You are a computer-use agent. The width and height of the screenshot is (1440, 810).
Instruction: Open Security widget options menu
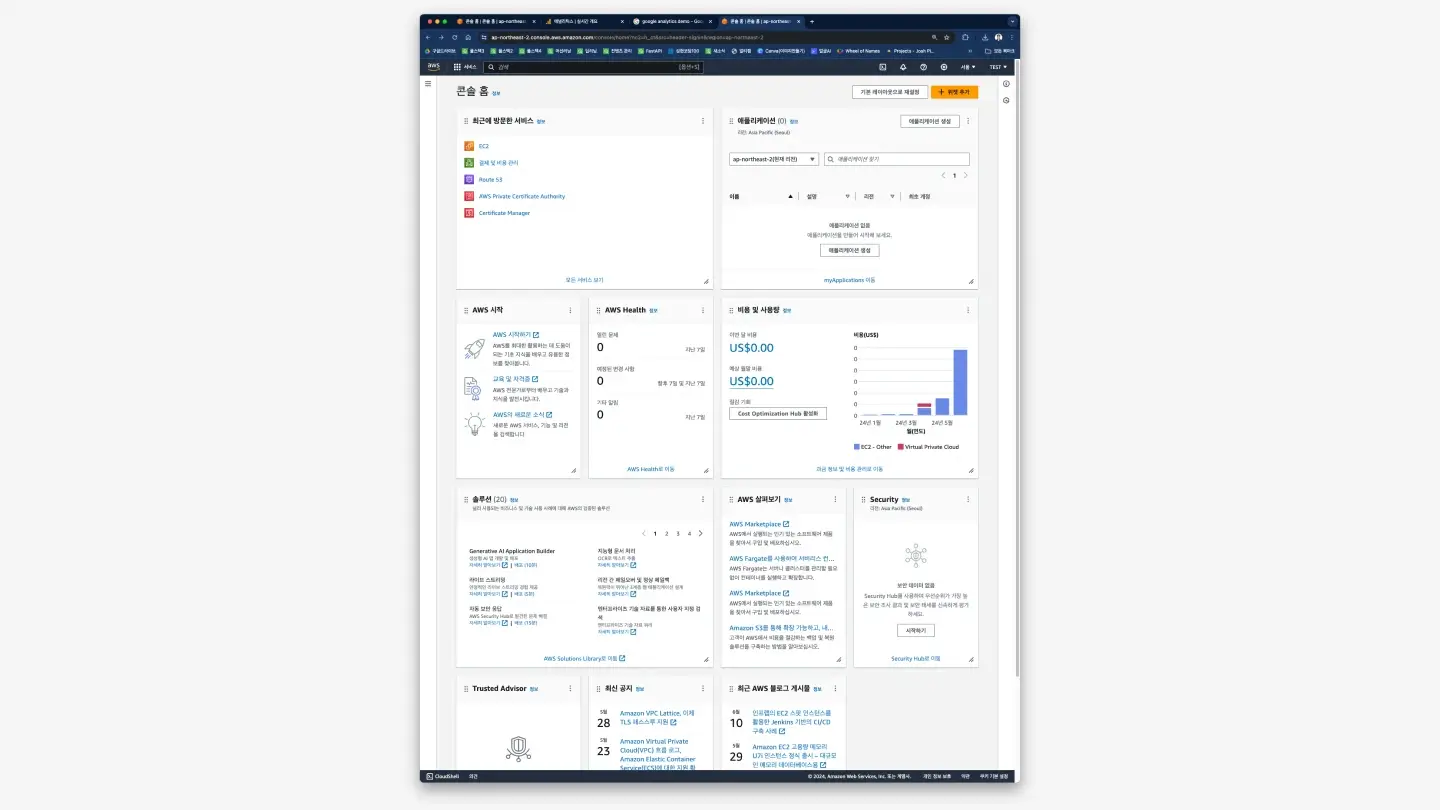(x=968, y=499)
